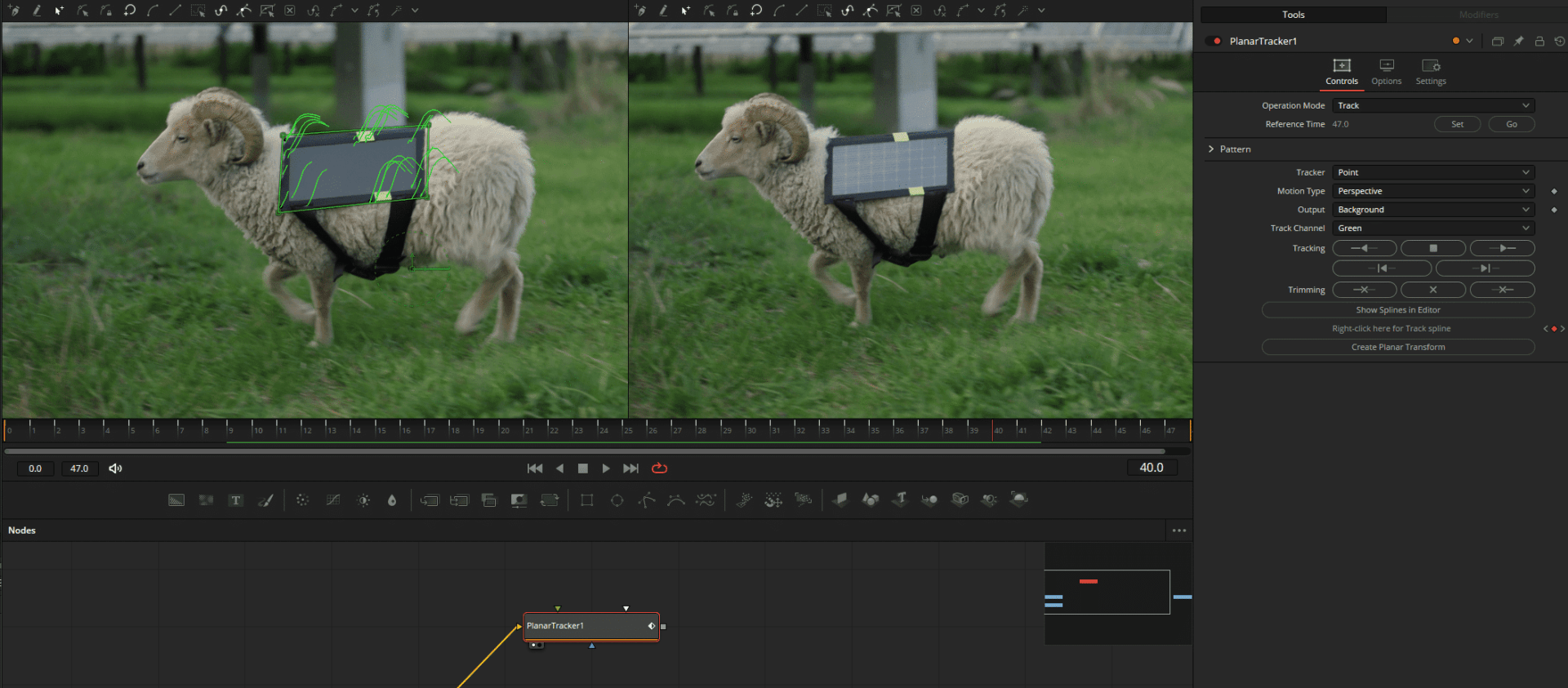
Task: Add a Paint node from the toolbar
Action: click(265, 500)
